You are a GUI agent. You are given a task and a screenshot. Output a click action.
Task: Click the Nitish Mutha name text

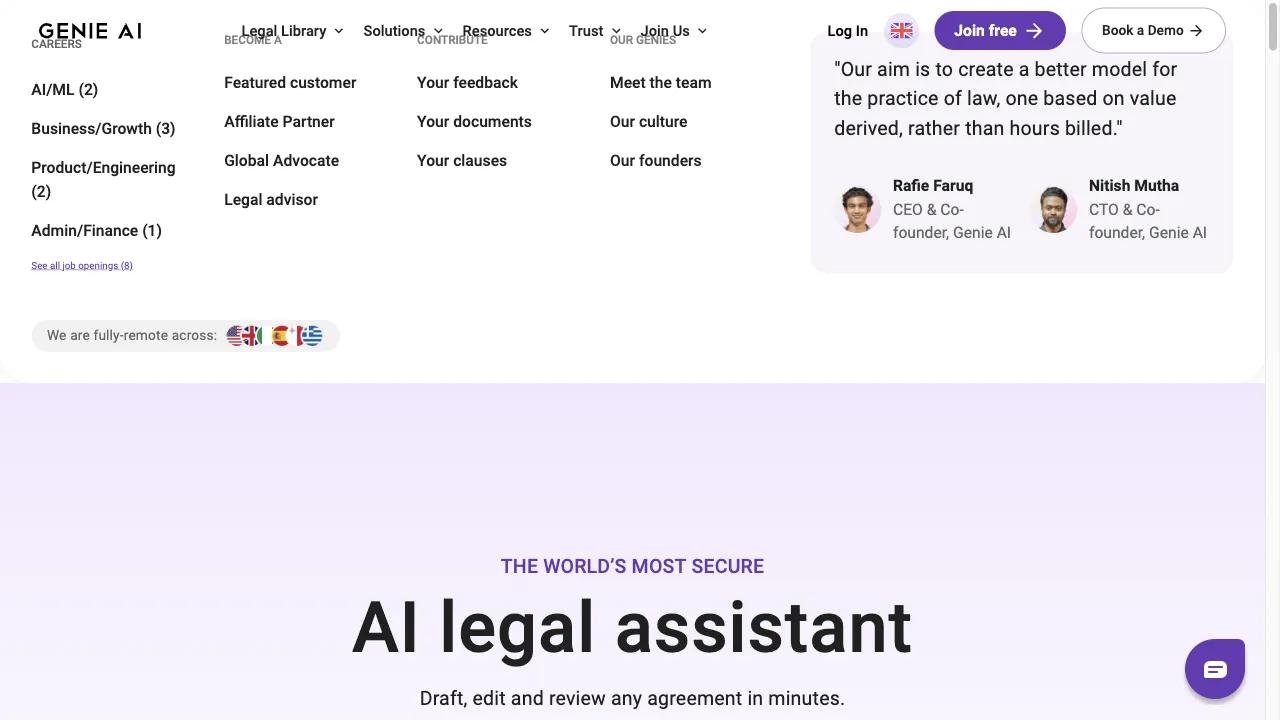[x=1134, y=186]
